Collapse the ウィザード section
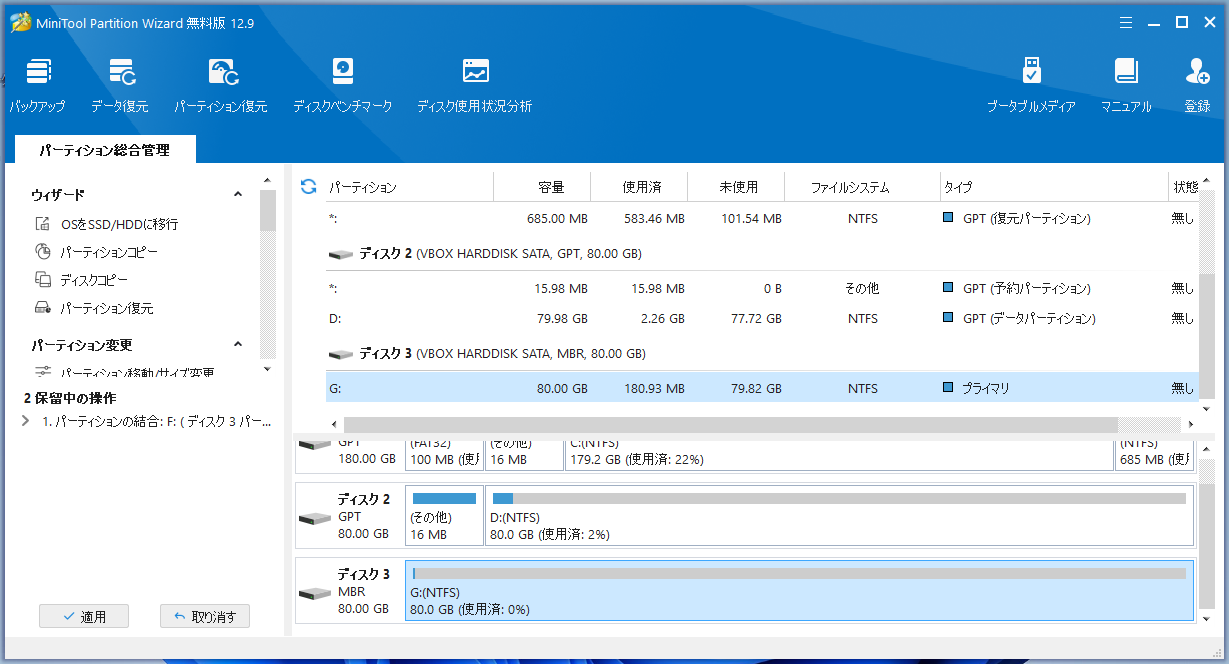The image size is (1229, 664). [x=238, y=194]
